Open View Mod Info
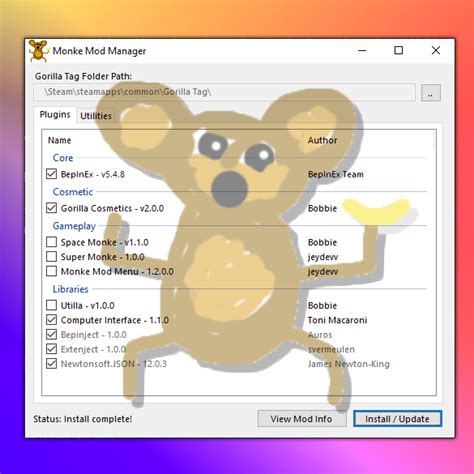 pos(301,419)
